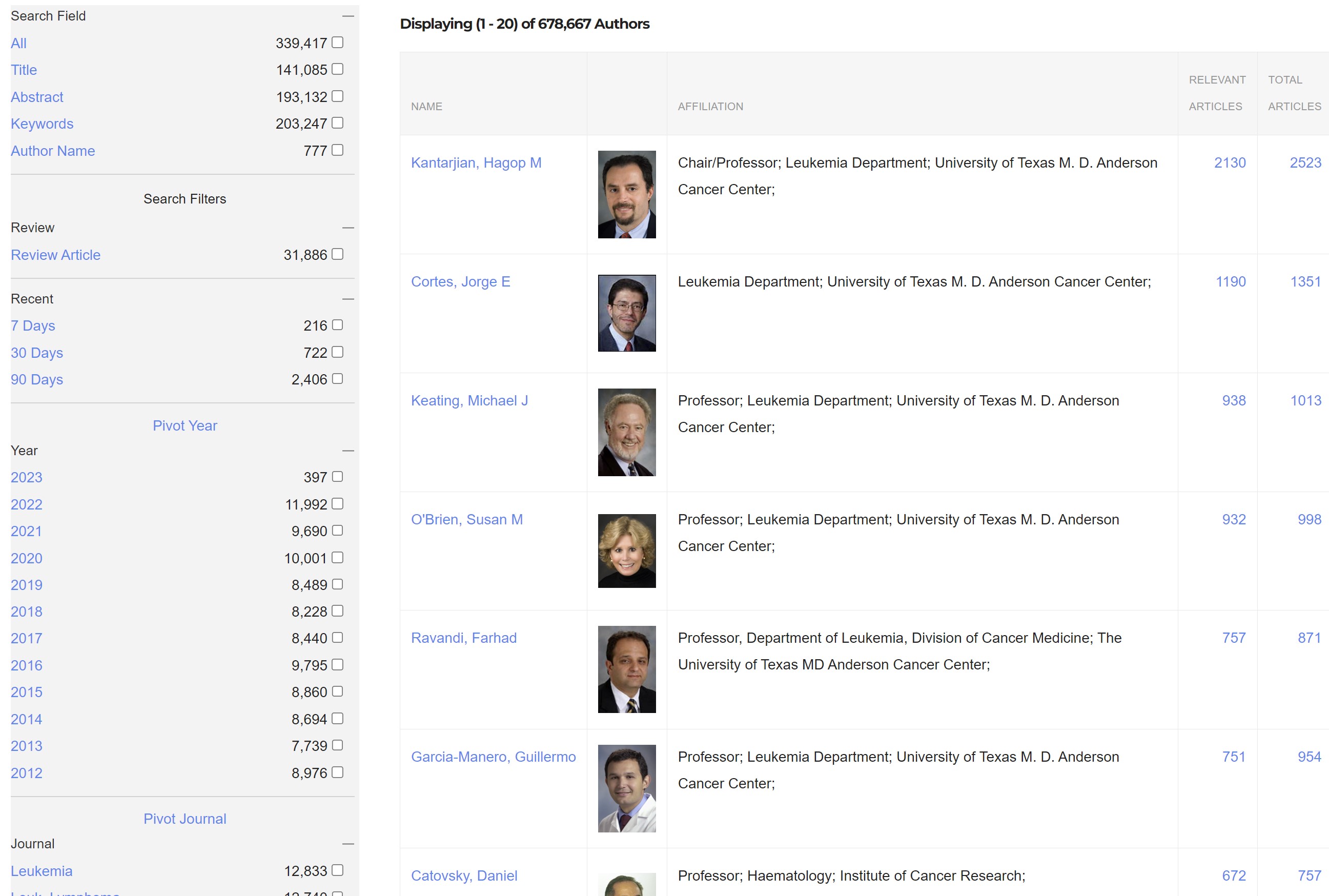Filter by Leukemia journal link
The image size is (1329, 896).
coord(41,871)
